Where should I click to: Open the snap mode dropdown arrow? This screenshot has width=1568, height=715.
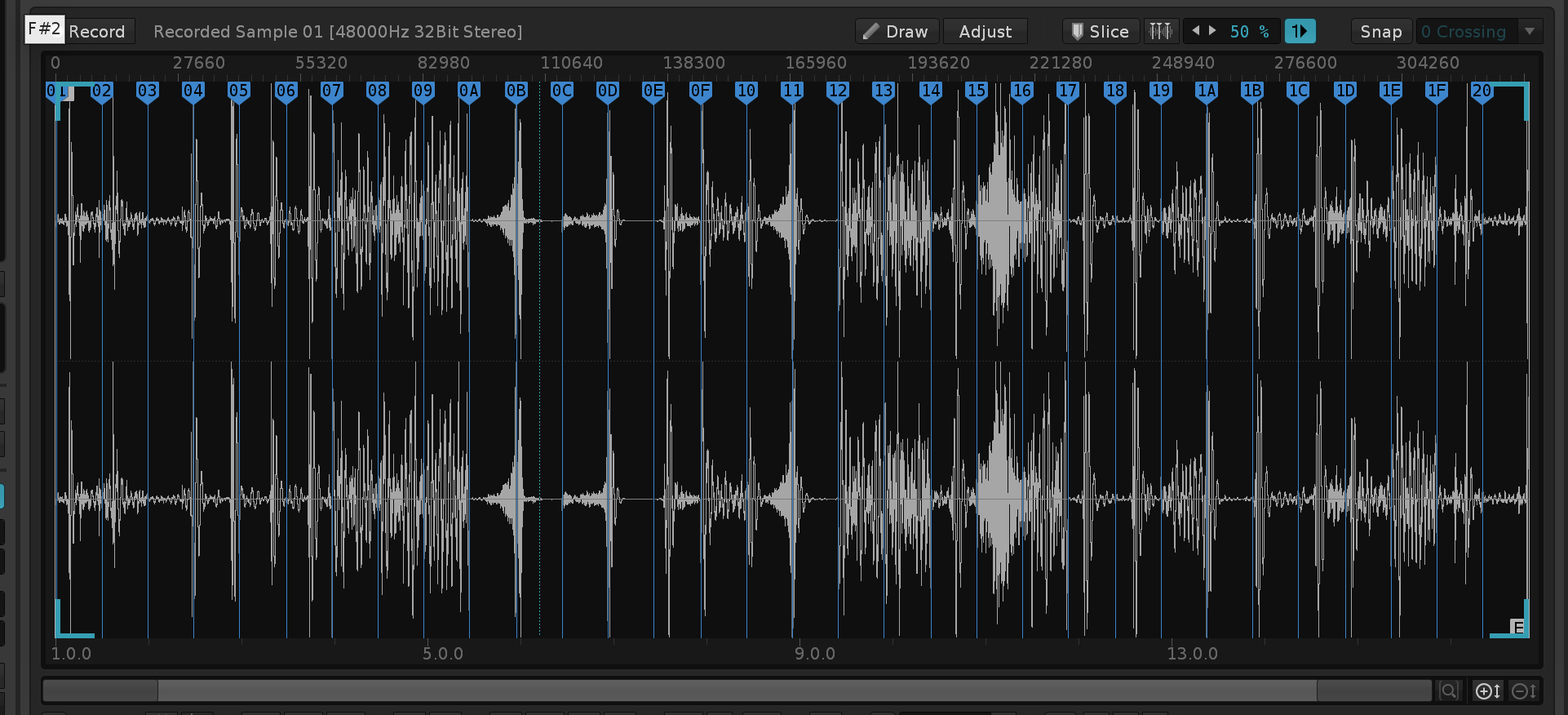click(1530, 32)
